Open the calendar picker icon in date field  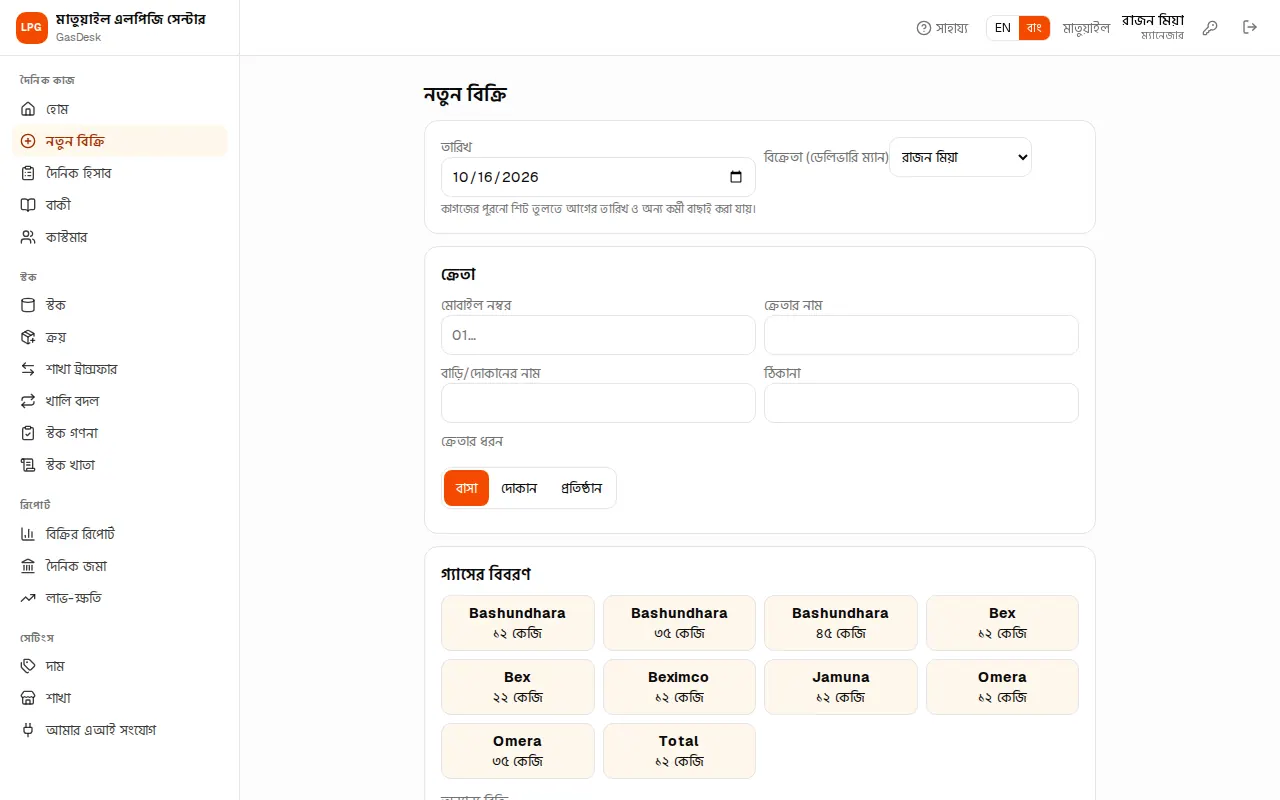[x=736, y=177]
